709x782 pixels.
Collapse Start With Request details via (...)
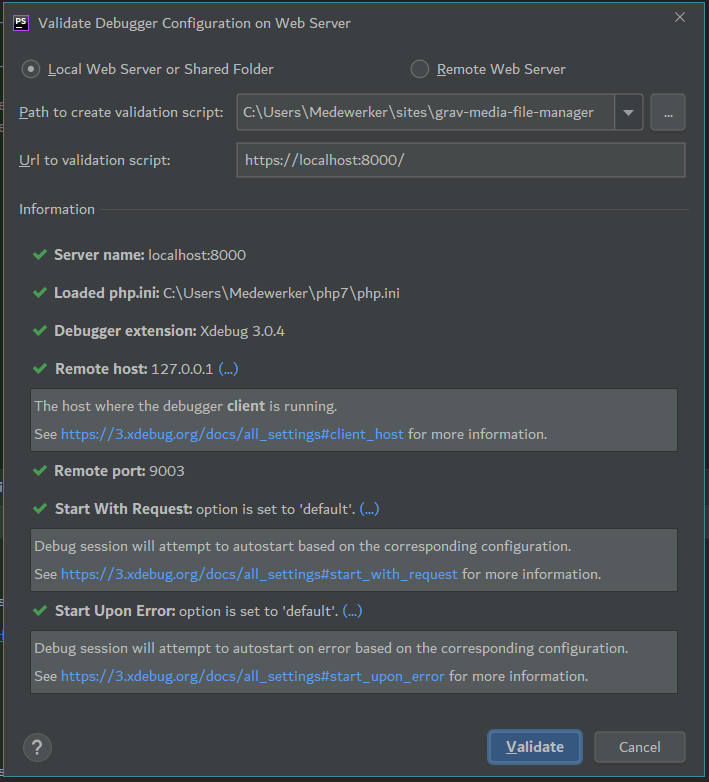tap(369, 509)
